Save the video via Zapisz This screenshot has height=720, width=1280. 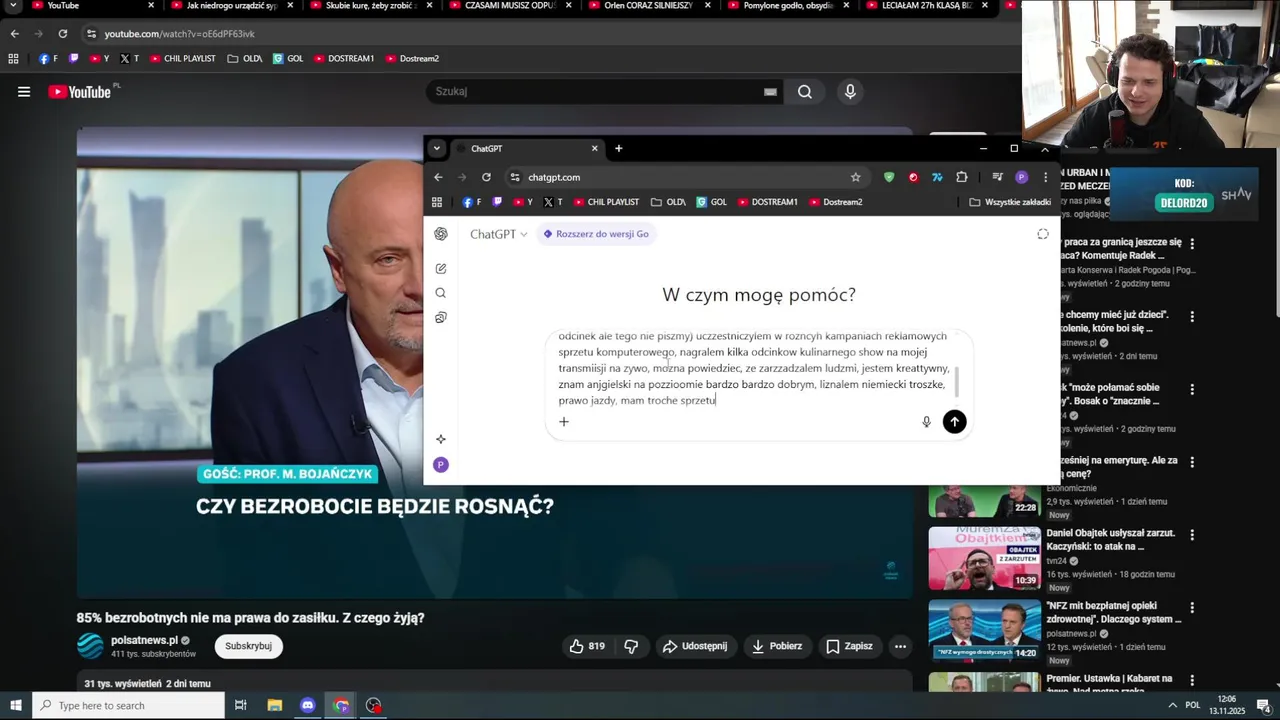849,646
